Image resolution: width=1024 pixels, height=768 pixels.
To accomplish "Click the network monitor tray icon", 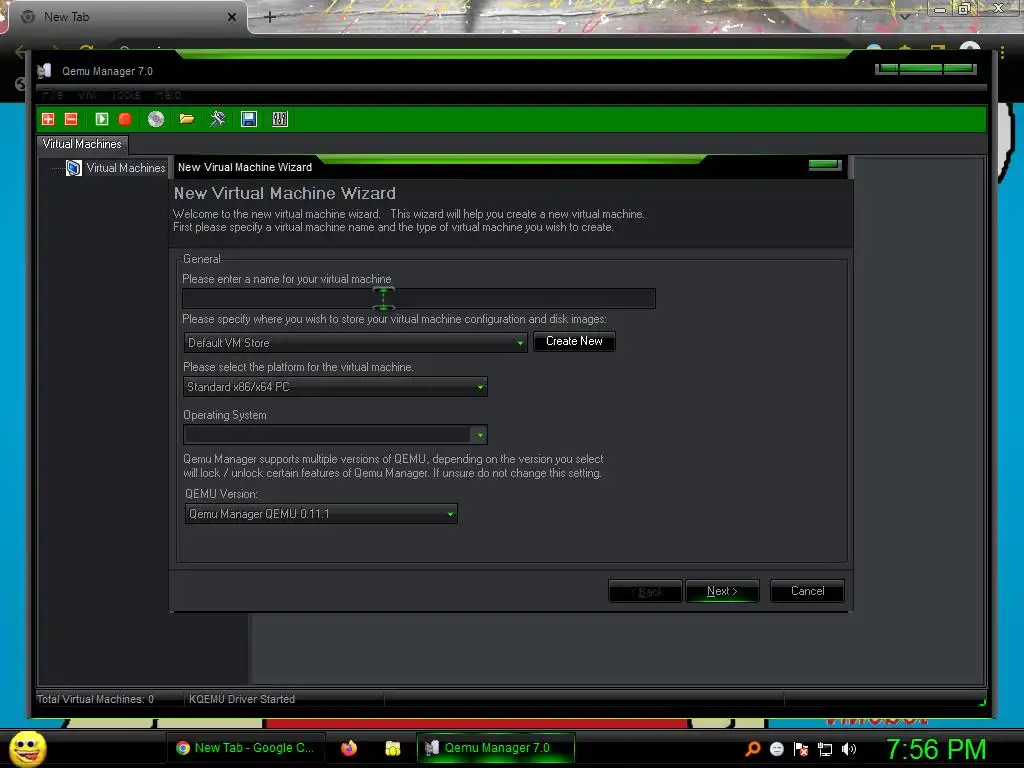I will point(825,749).
